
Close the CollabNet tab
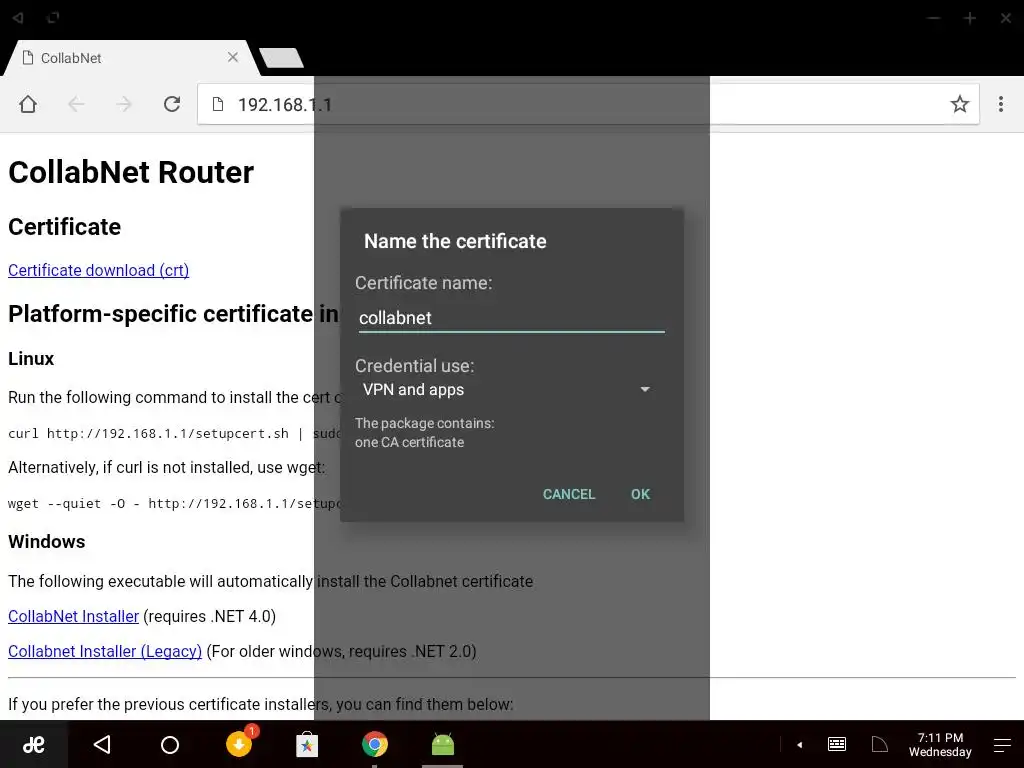232,57
